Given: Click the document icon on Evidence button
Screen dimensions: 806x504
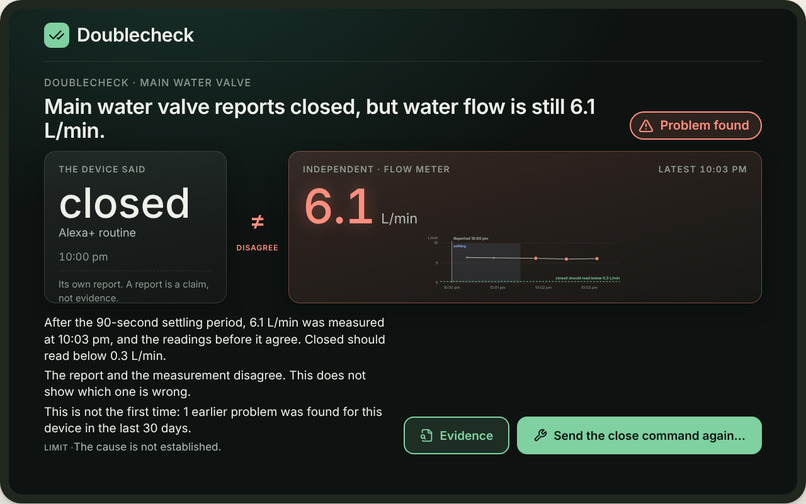Looking at the screenshot, I should [426, 436].
